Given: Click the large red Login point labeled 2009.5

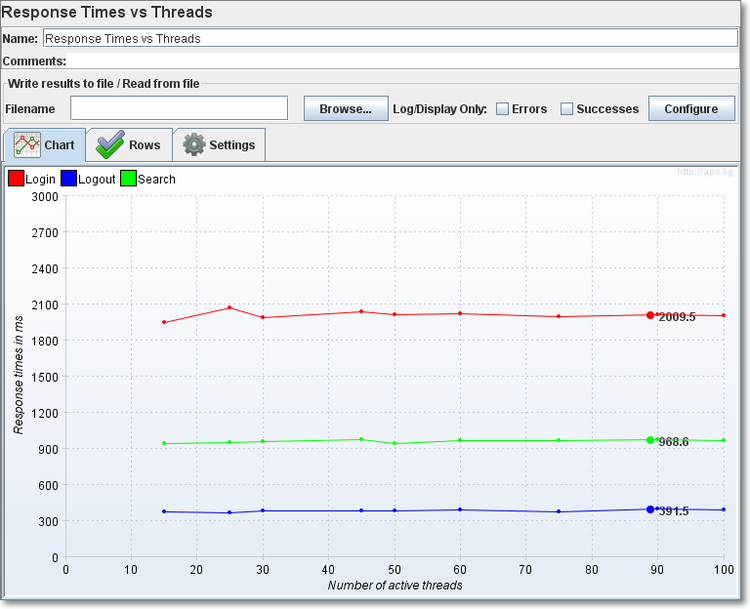Looking at the screenshot, I should [650, 315].
